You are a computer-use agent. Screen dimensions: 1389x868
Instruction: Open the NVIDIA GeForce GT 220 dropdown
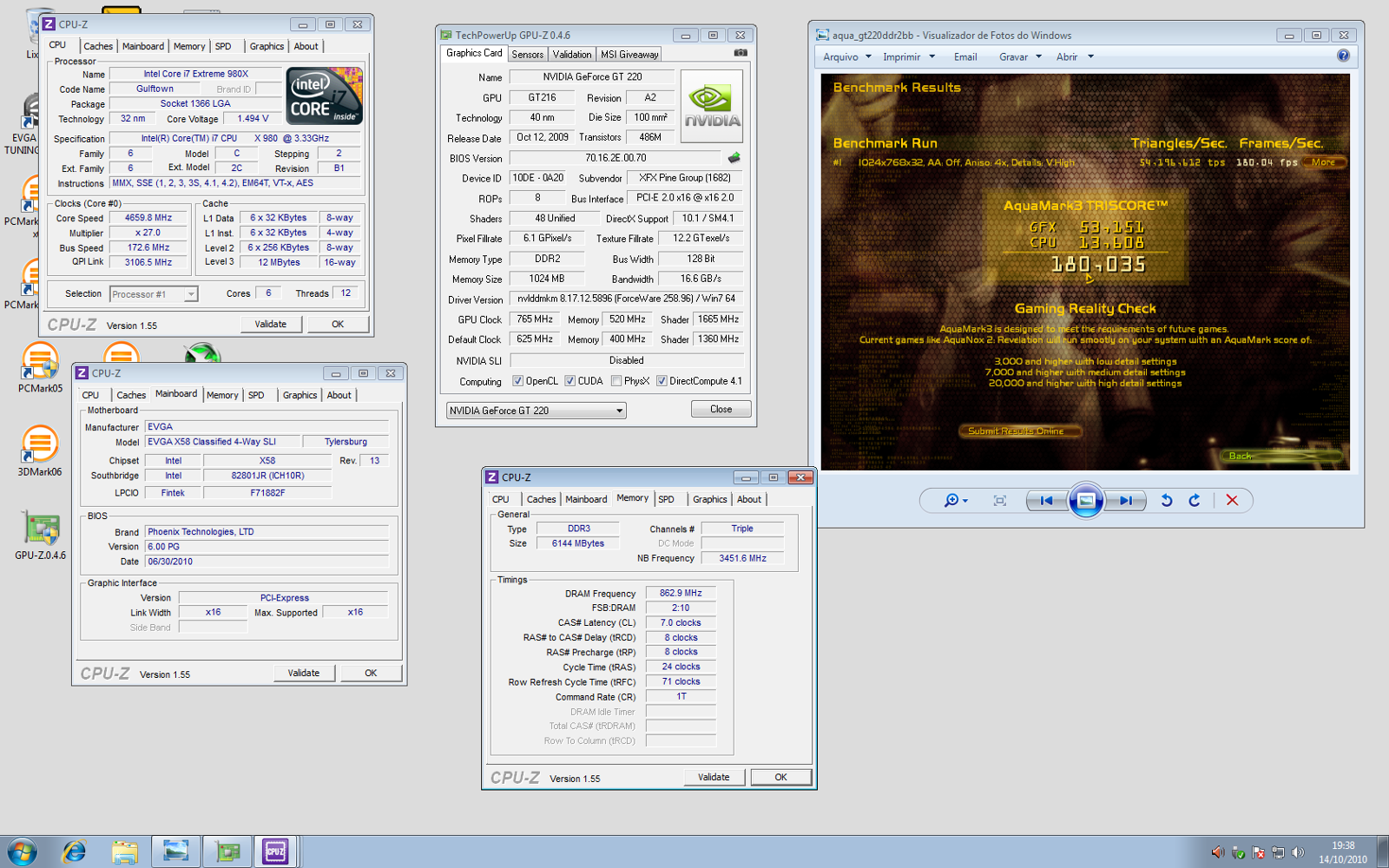(536, 411)
